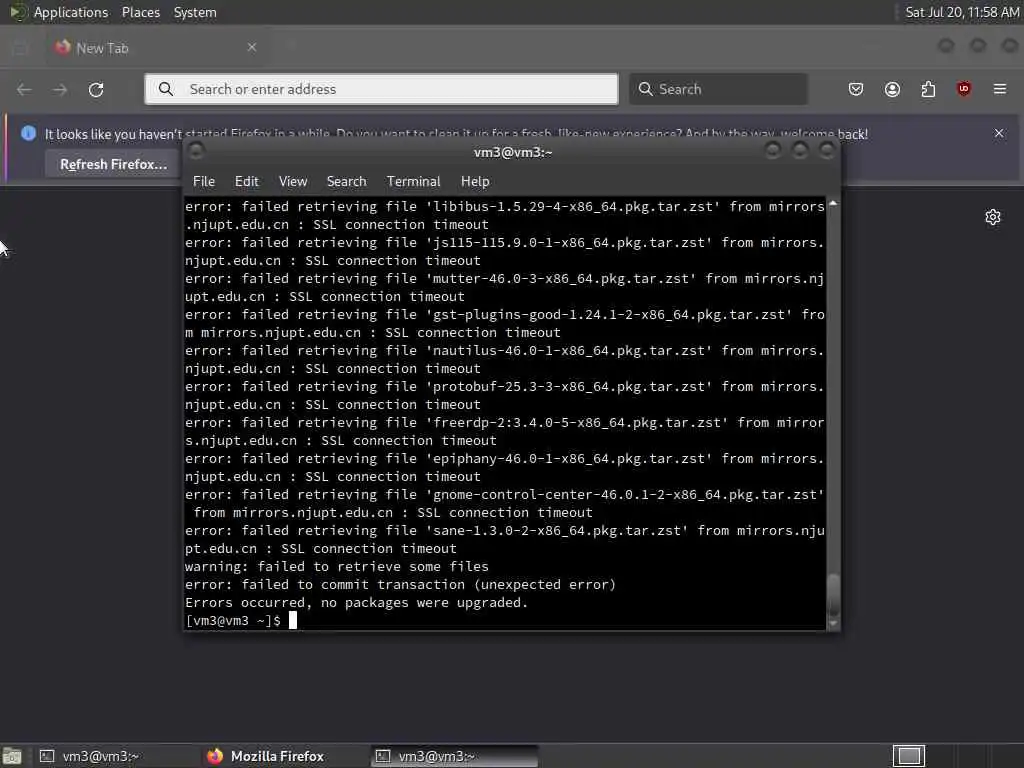Click the workspace switcher in bottom panel
Viewport: 1024px width, 768px height.
point(909,756)
